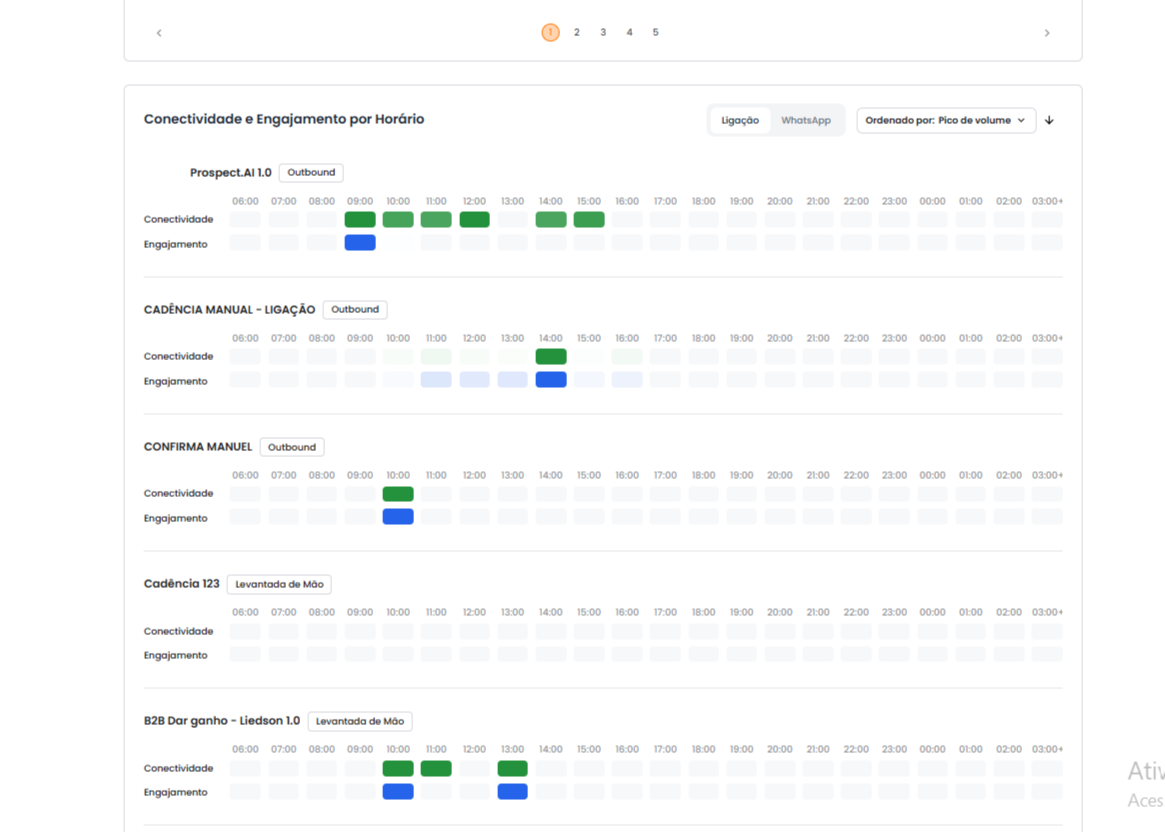Click B2B Dar ganho Conectividade cell at 11:00

tap(436, 768)
